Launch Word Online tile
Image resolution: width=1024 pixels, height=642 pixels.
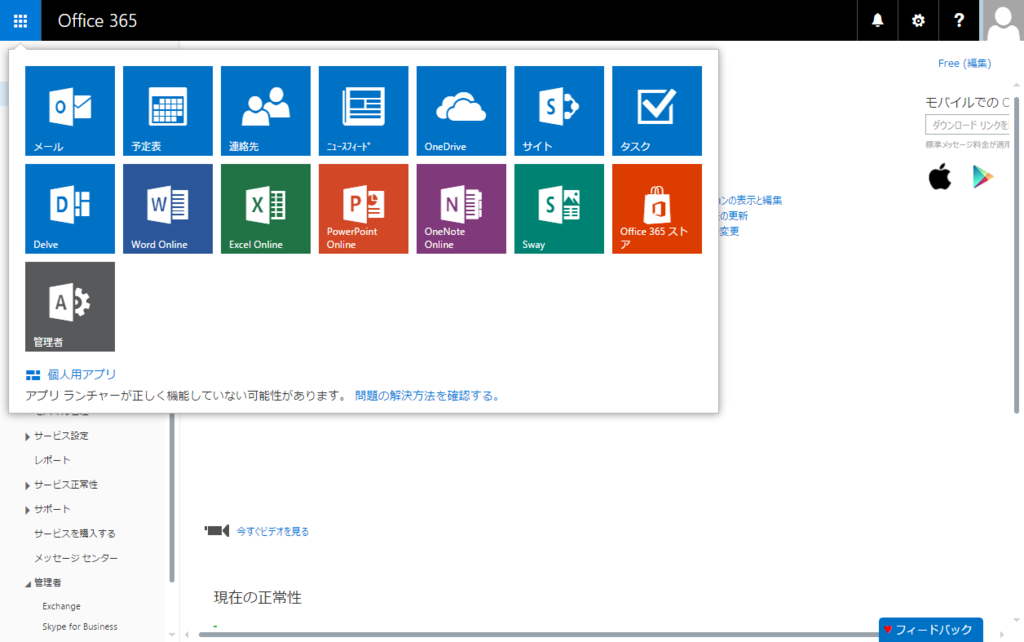pyautogui.click(x=168, y=208)
